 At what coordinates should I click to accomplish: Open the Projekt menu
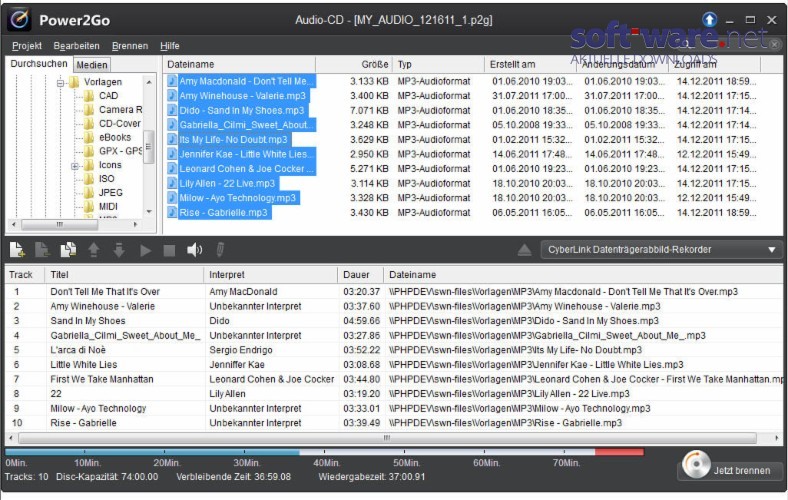coord(27,46)
